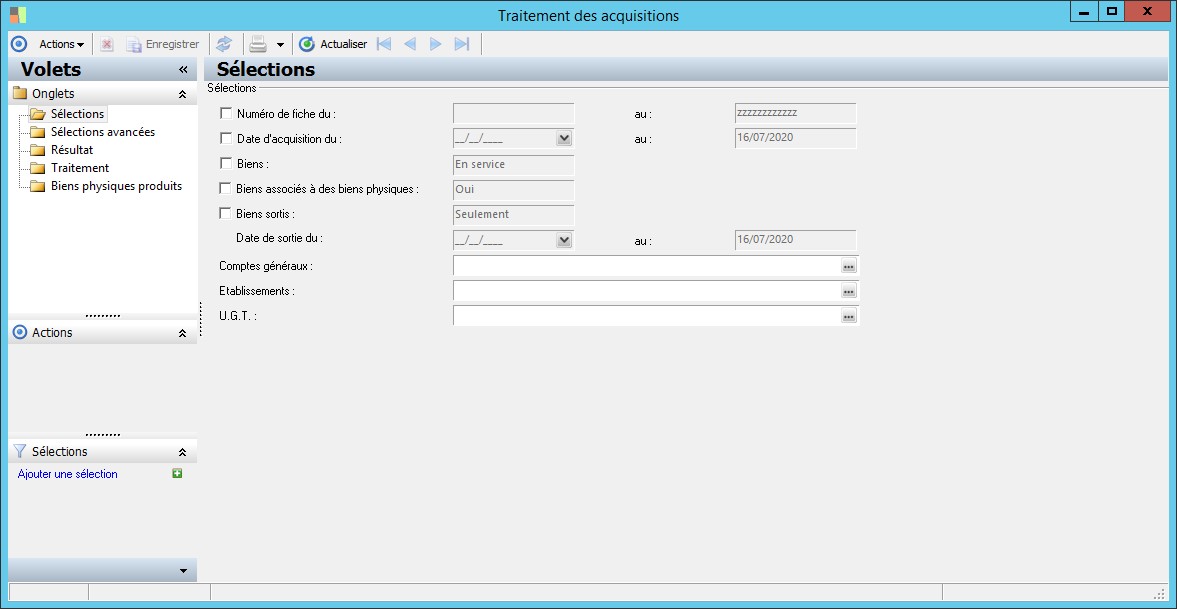Enable the Biens sortis checkbox

tap(224, 213)
